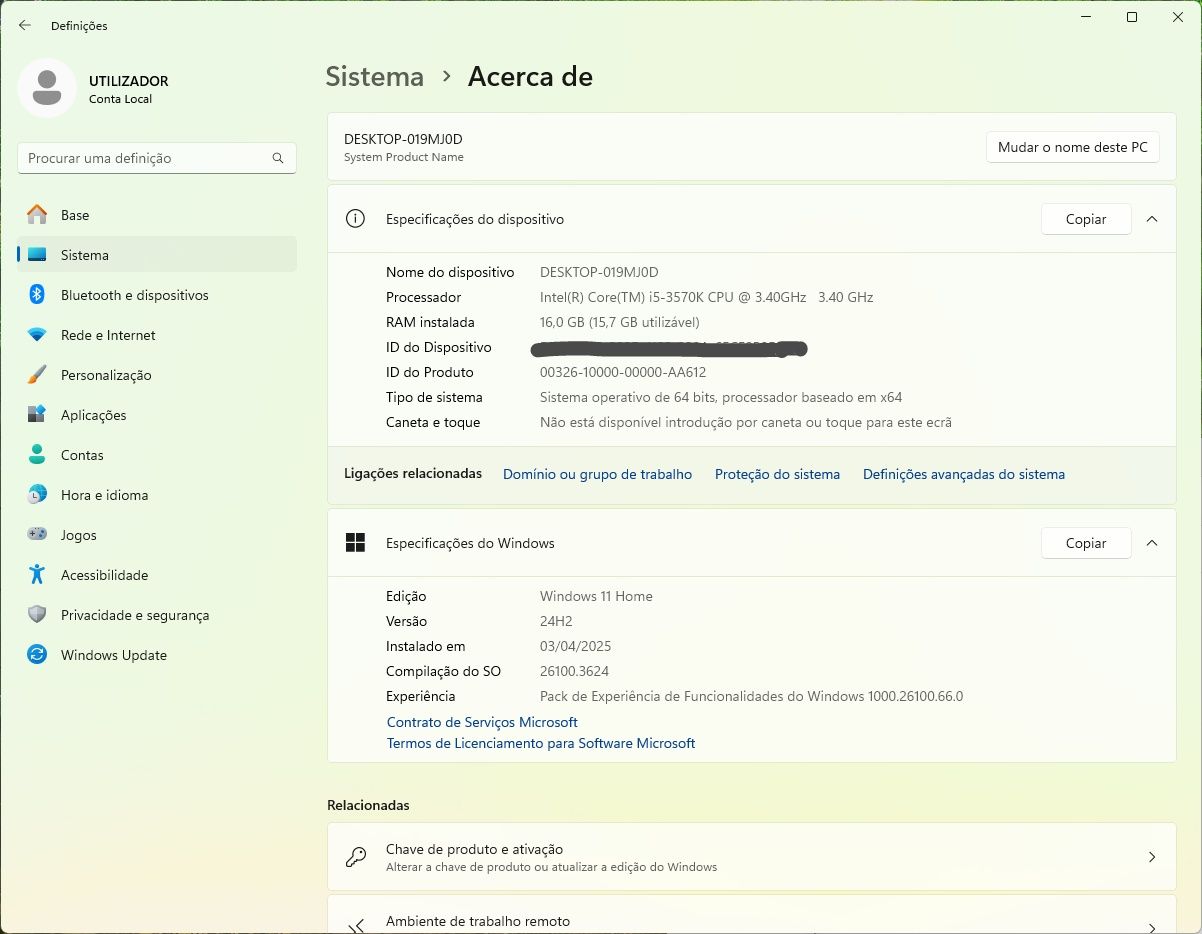1202x934 pixels.
Task: Click the Contas person icon
Action: click(37, 455)
